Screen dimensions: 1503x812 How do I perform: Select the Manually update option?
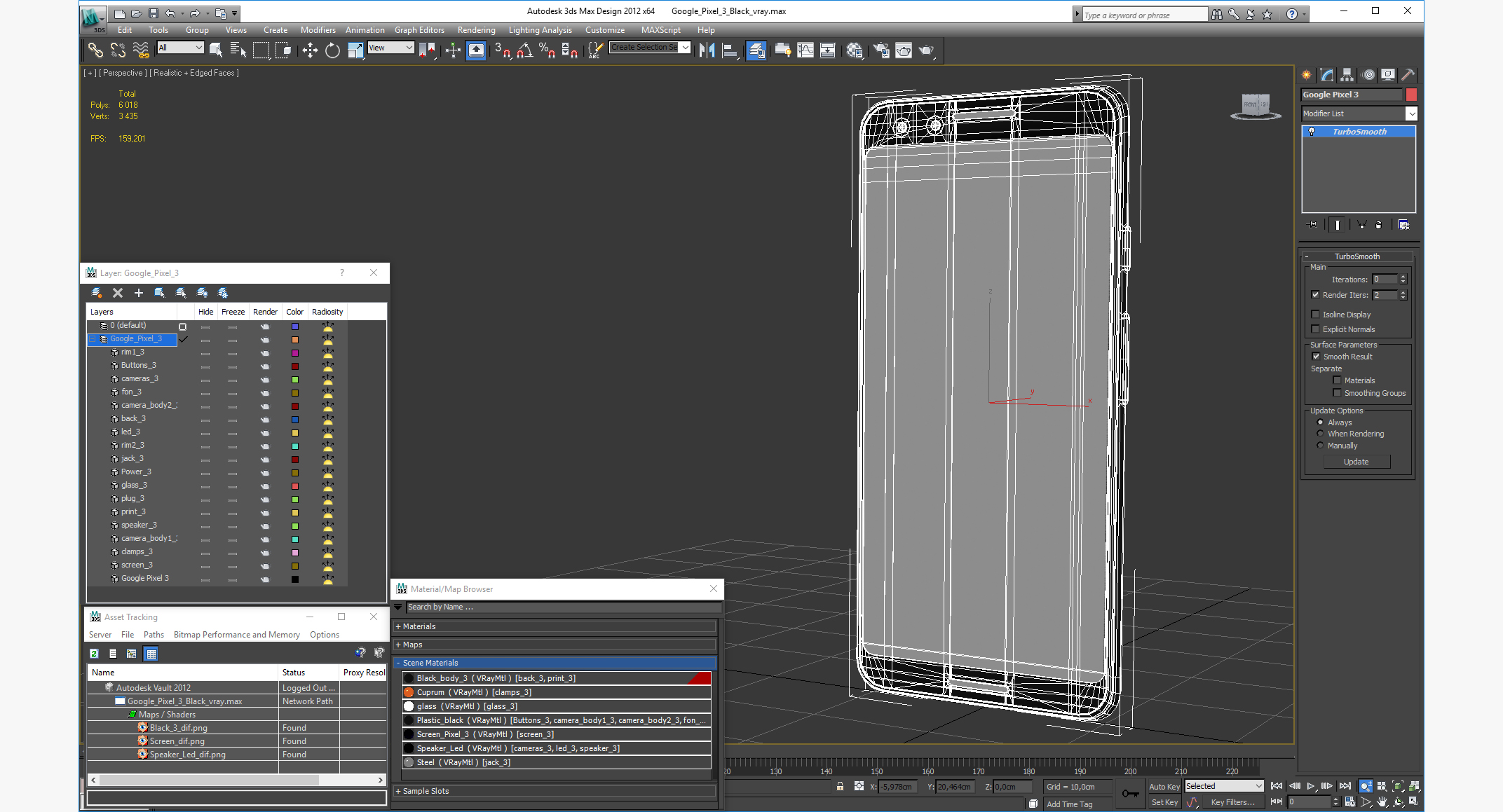(1320, 446)
